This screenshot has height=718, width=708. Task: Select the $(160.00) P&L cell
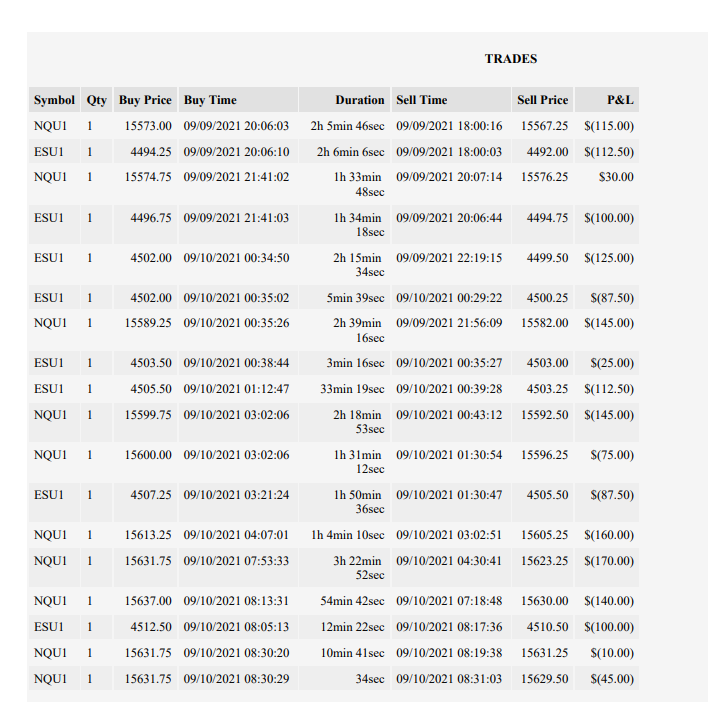[607, 535]
